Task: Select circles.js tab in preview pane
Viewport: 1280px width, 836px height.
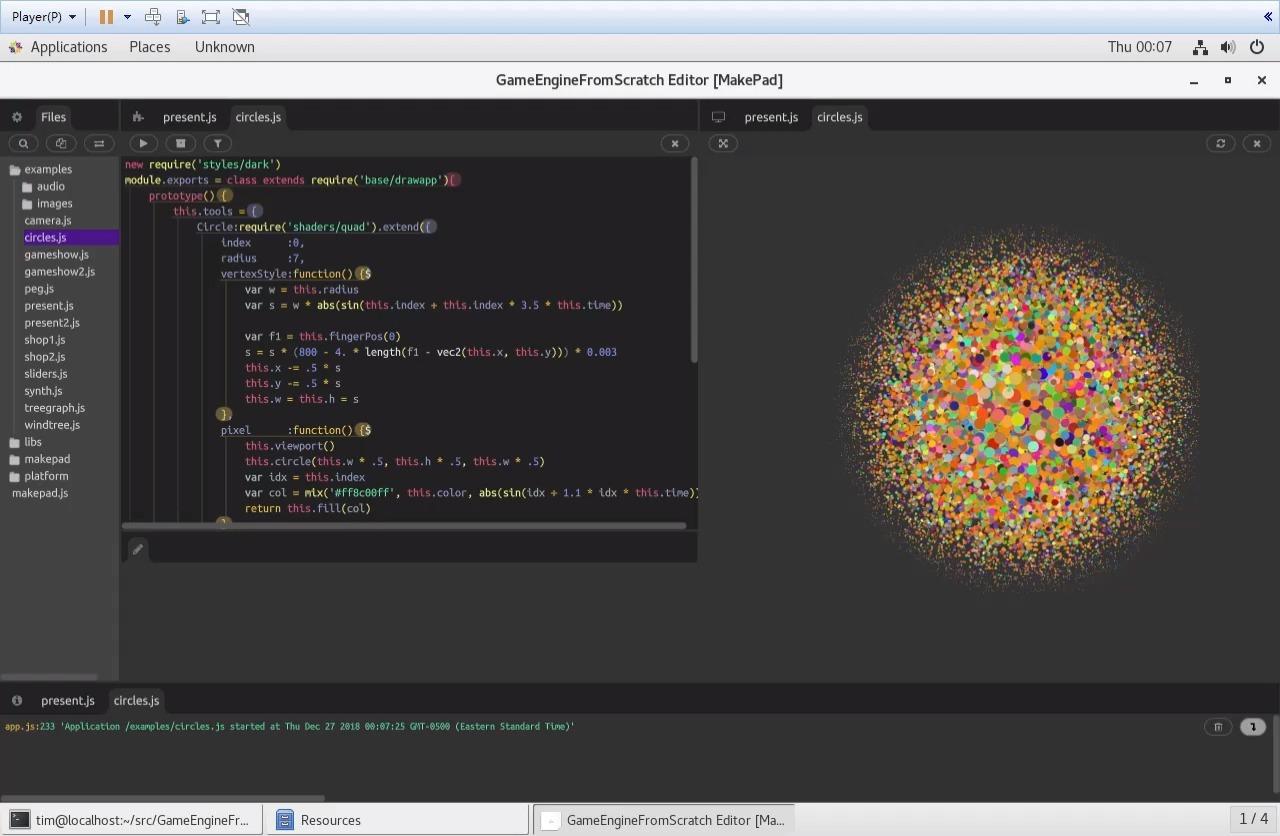Action: (x=840, y=117)
